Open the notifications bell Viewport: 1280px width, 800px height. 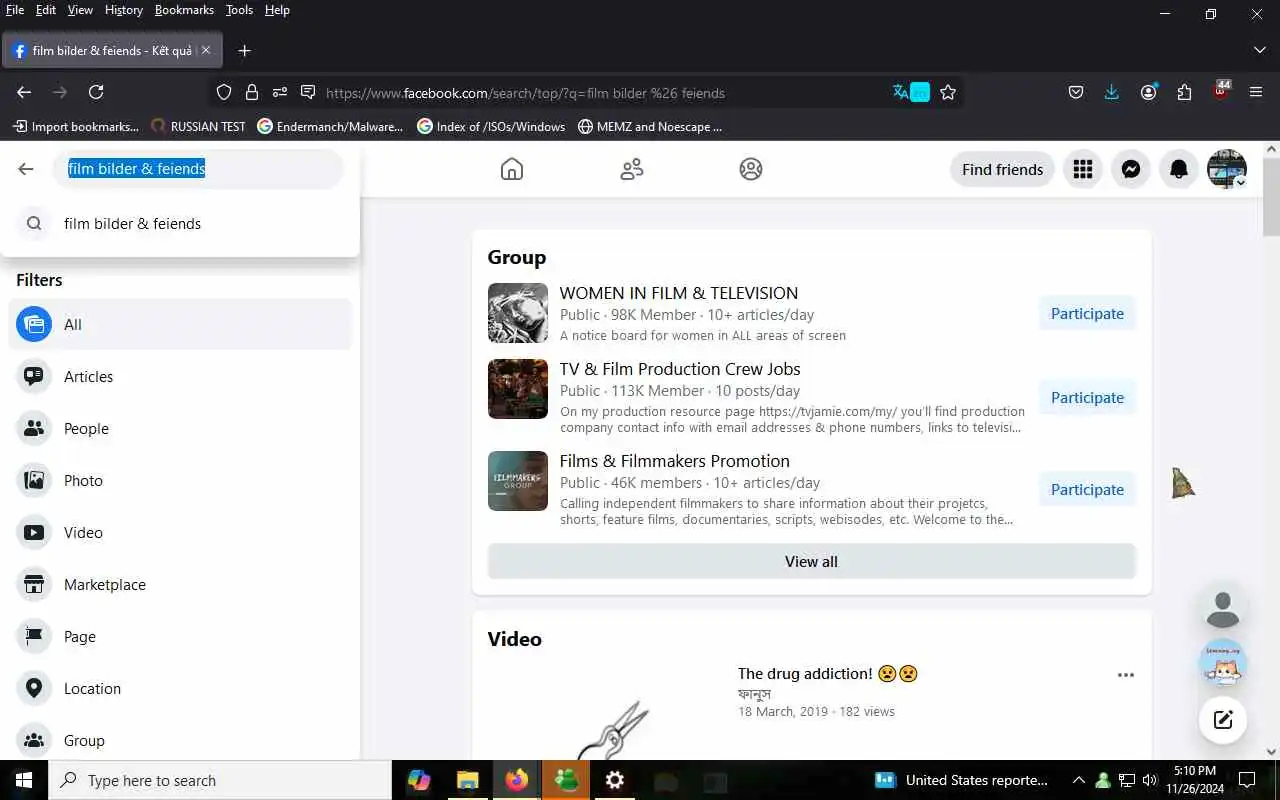click(x=1179, y=169)
